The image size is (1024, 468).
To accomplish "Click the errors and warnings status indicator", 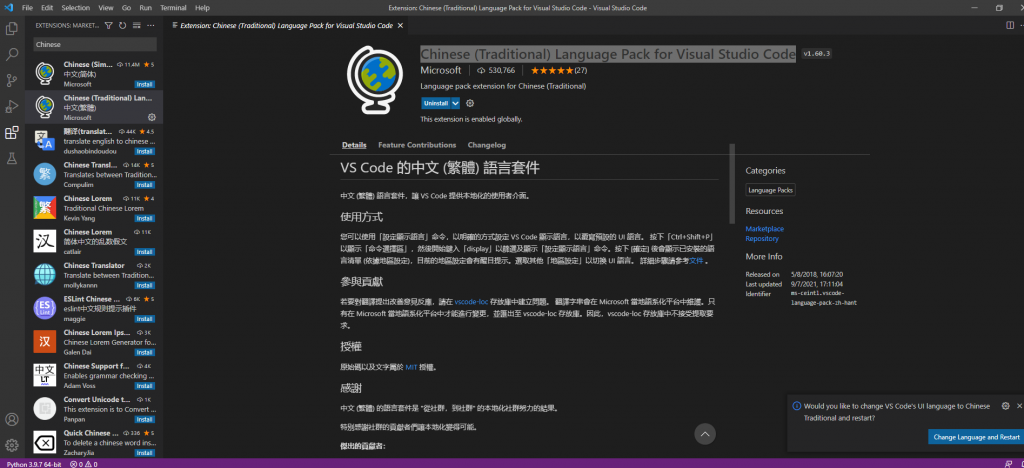I will click(84, 464).
